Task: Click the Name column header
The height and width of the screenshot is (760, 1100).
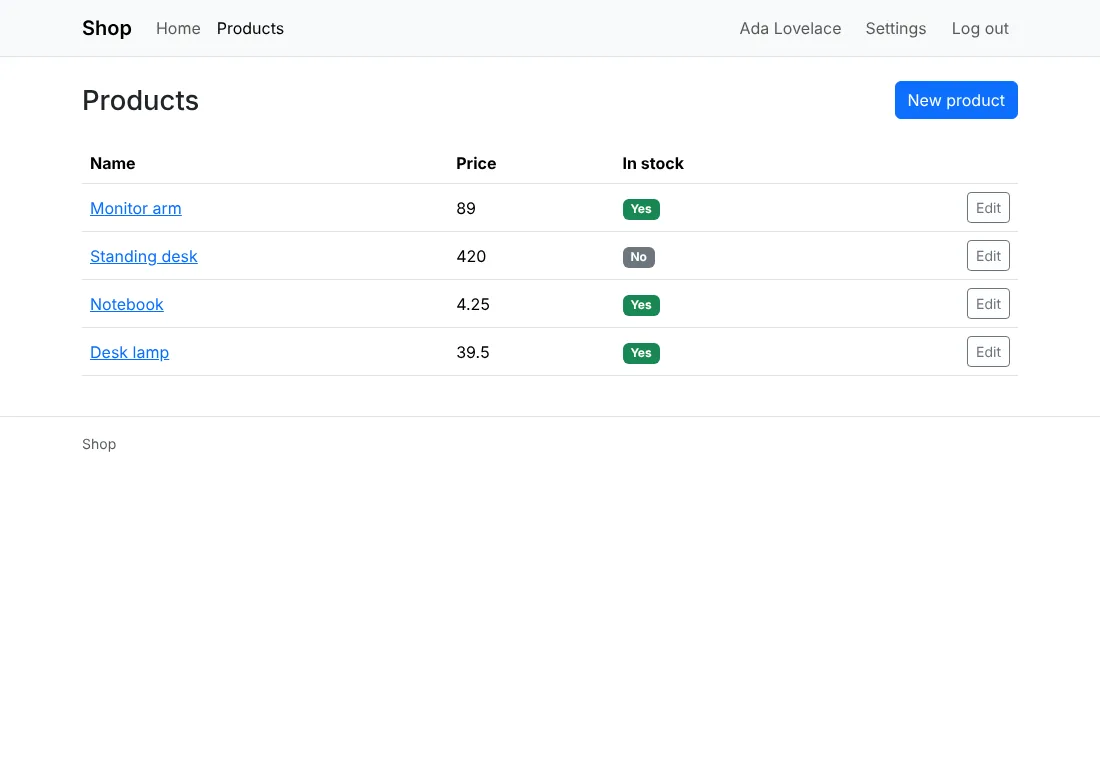Action: click(112, 164)
